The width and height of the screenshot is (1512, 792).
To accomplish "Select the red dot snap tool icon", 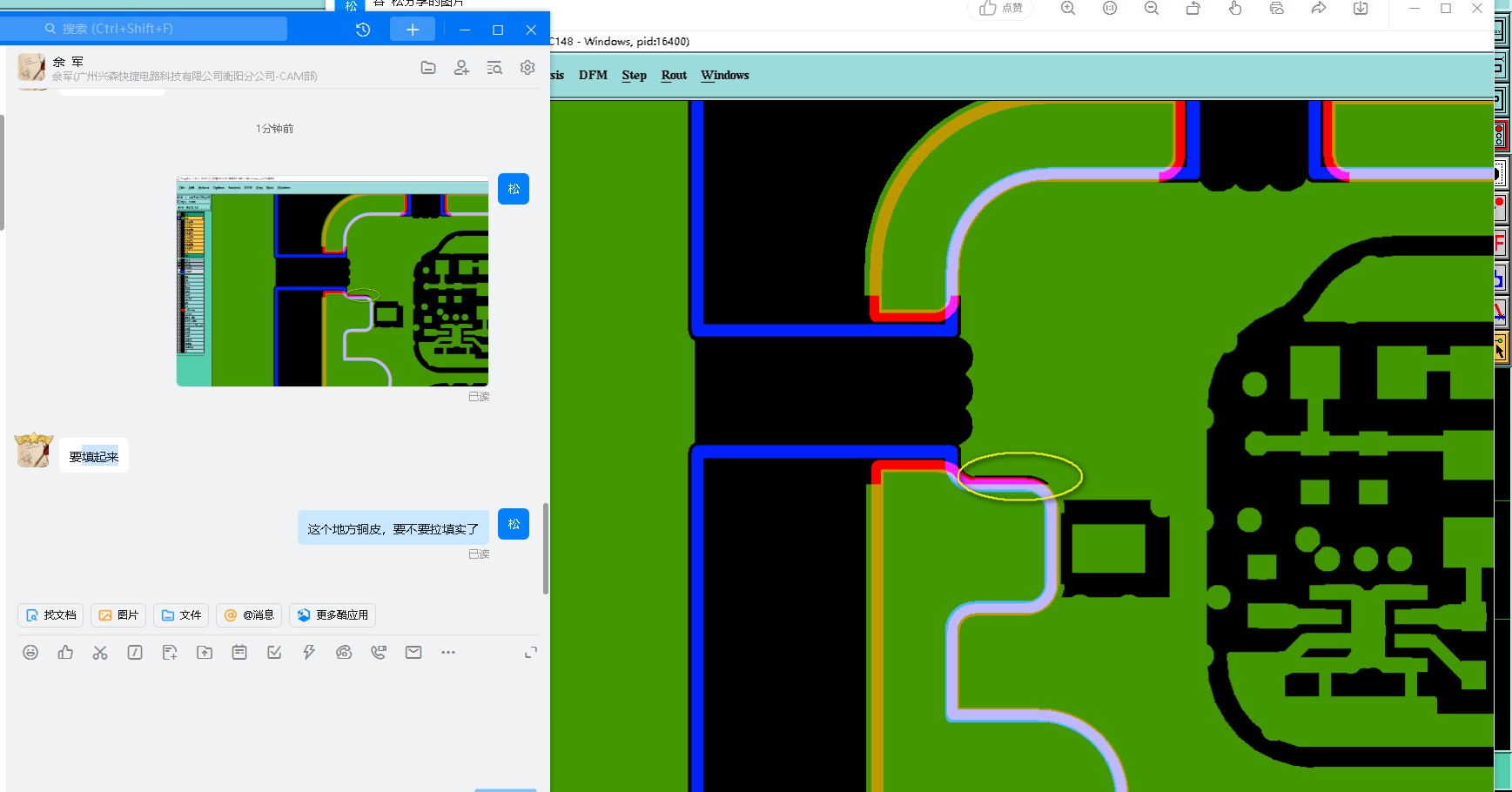I will tap(1500, 207).
